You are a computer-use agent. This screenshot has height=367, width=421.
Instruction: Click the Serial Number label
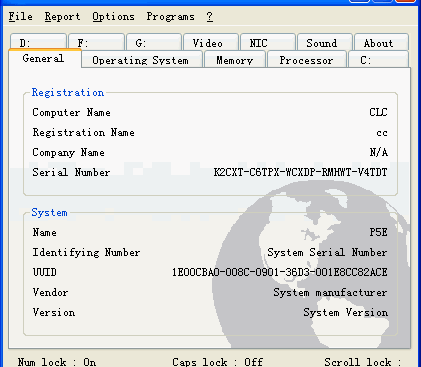71,172
